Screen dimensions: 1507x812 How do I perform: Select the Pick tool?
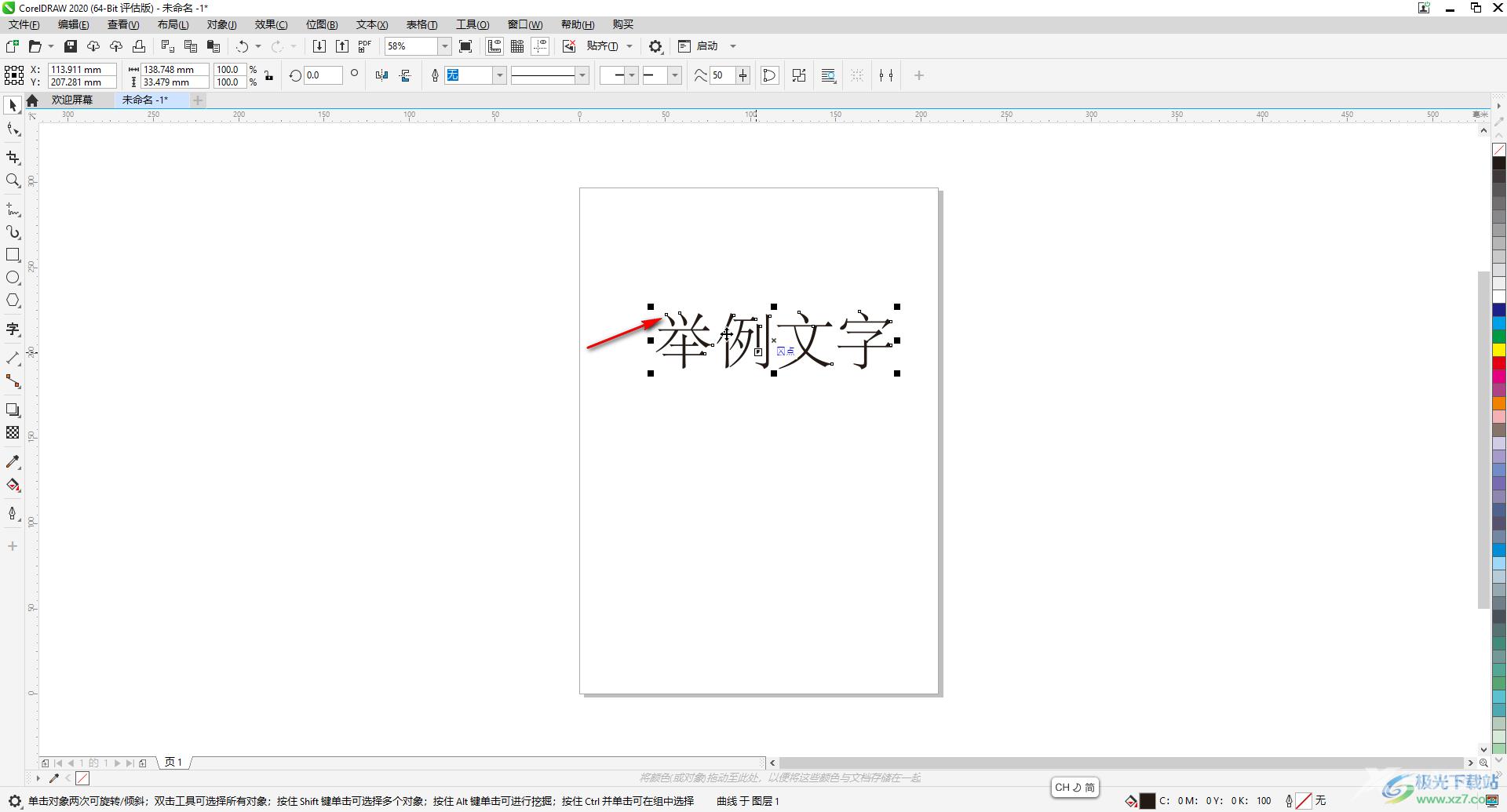[x=13, y=105]
